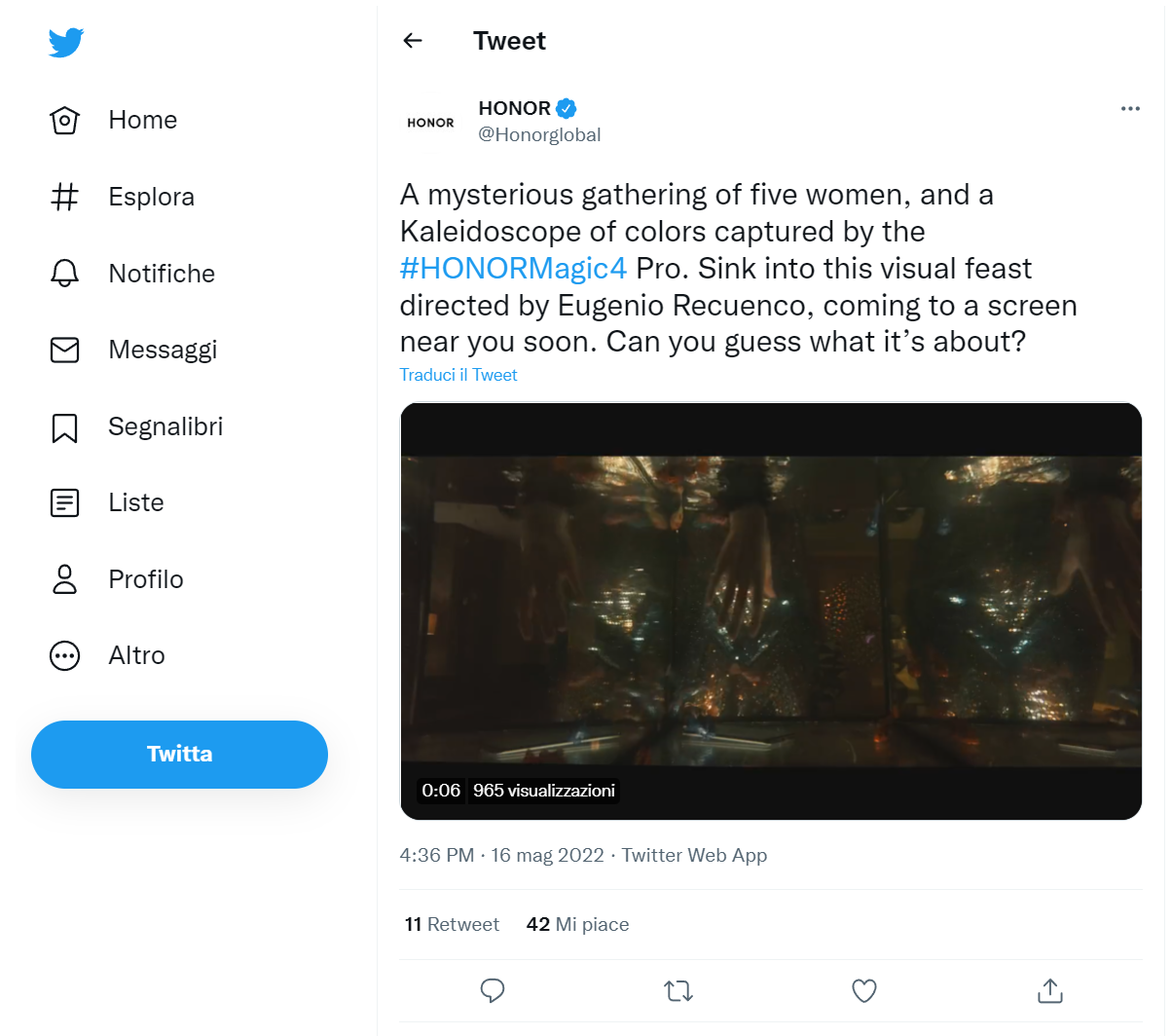Viewport: 1172px width, 1036px height.
Task: Click the Twitter bird logo
Action: [66, 43]
